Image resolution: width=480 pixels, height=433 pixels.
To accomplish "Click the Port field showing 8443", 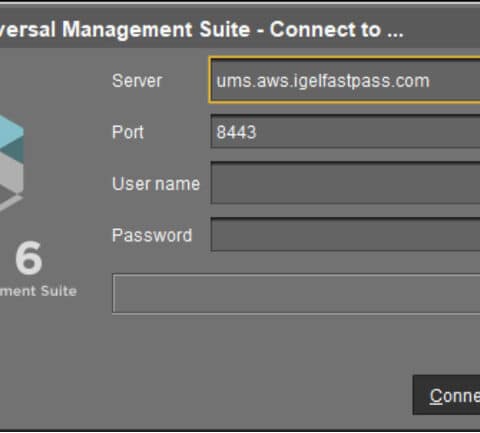I will (x=346, y=132).
